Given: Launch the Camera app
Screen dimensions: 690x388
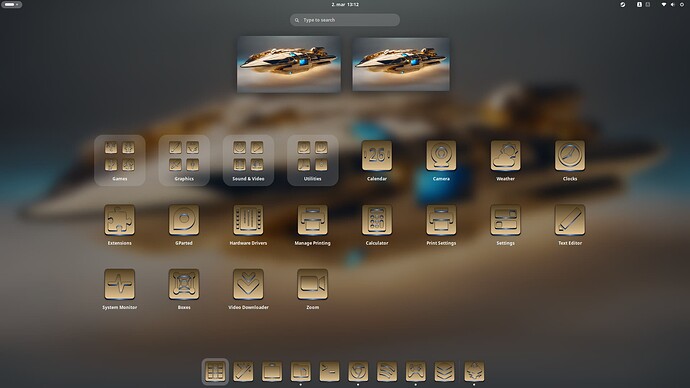Looking at the screenshot, I should coord(441,160).
